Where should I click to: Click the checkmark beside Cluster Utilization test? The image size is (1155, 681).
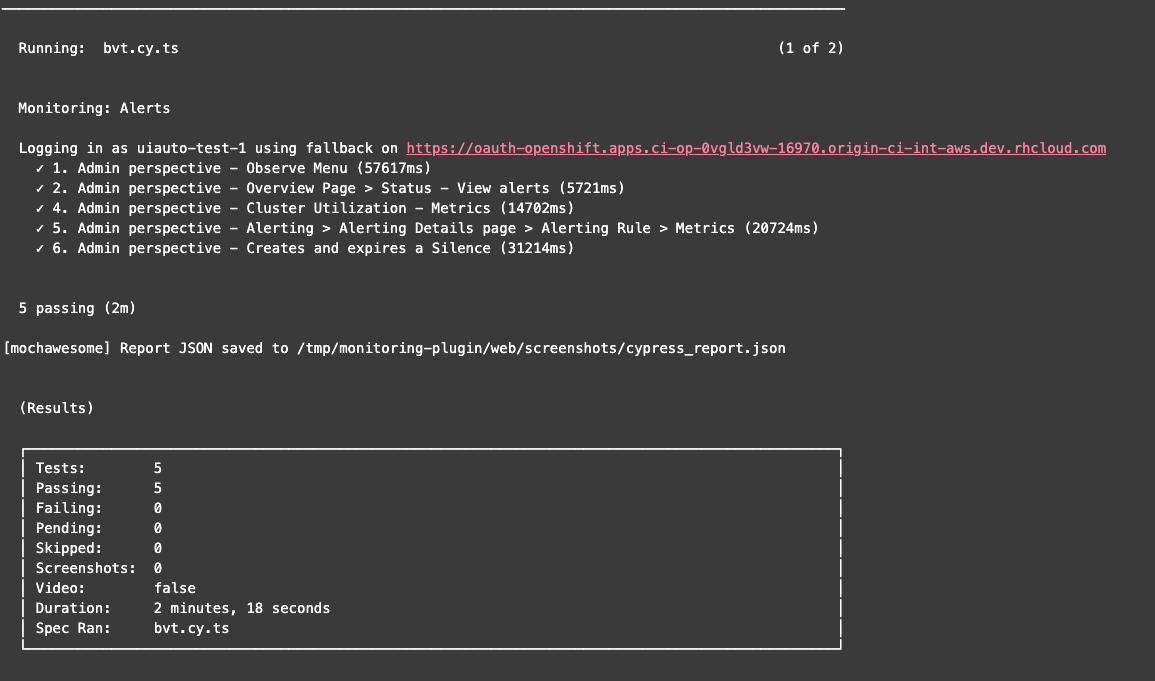(40, 208)
